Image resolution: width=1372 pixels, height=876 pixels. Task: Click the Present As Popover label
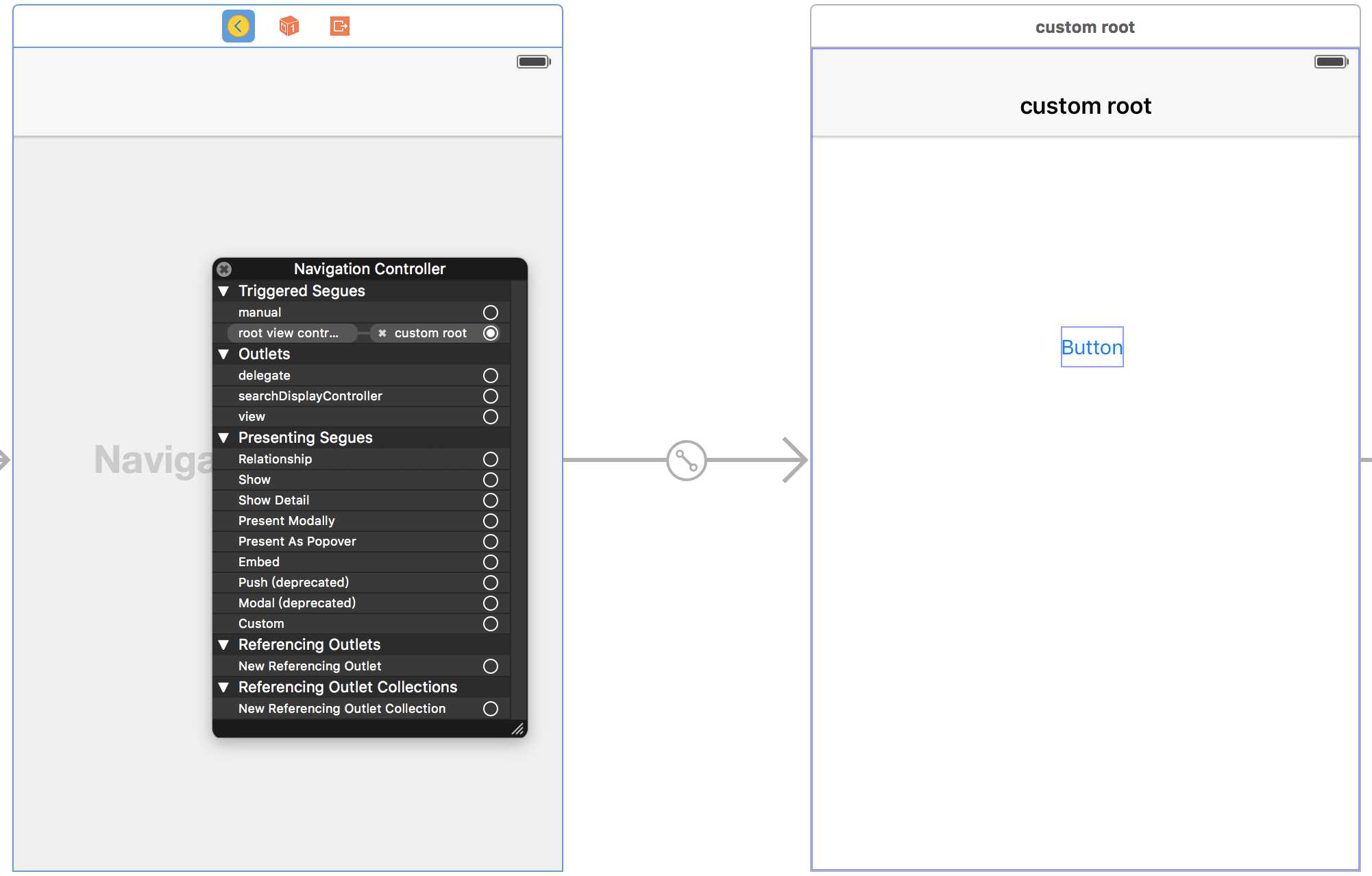pos(297,542)
